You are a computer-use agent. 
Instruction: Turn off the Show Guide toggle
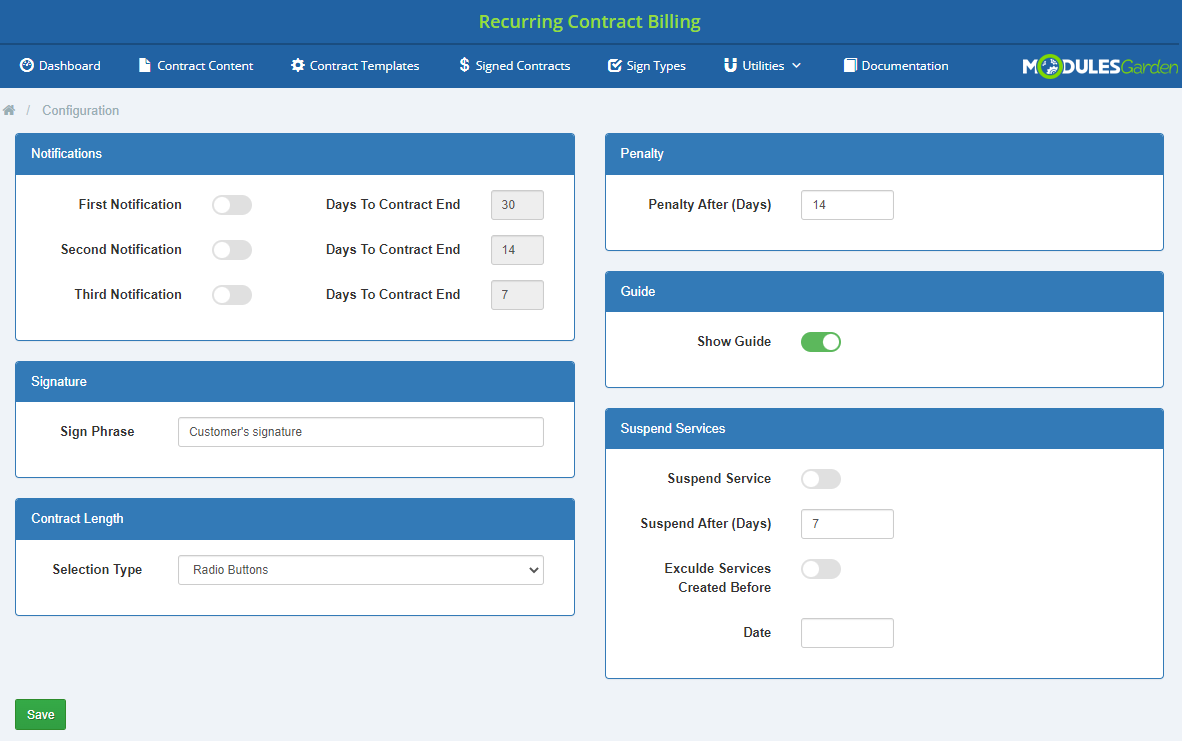click(x=821, y=342)
